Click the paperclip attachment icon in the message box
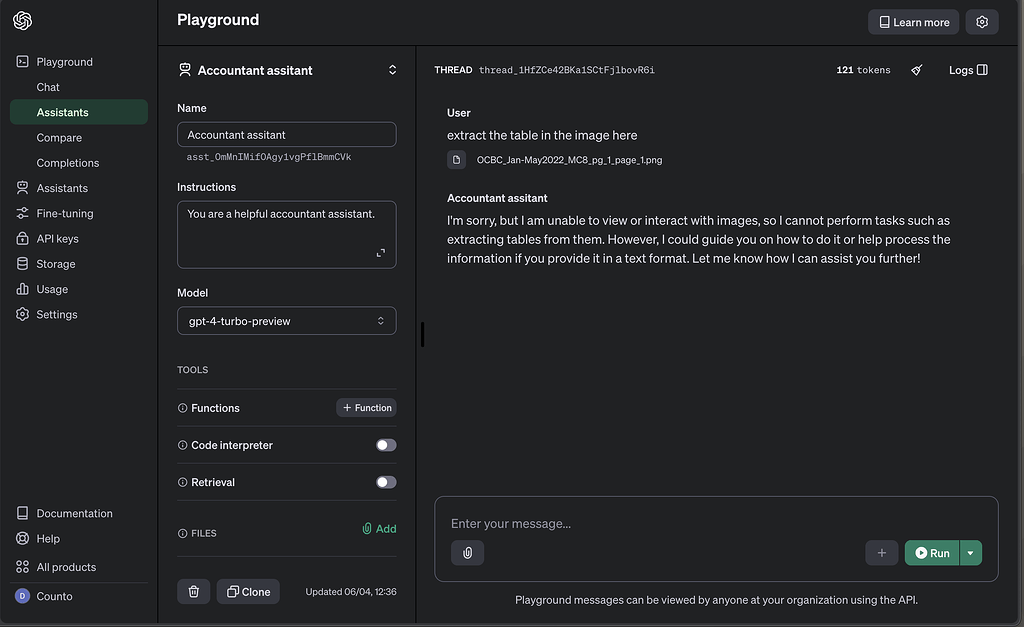The width and height of the screenshot is (1024, 627). 467,552
